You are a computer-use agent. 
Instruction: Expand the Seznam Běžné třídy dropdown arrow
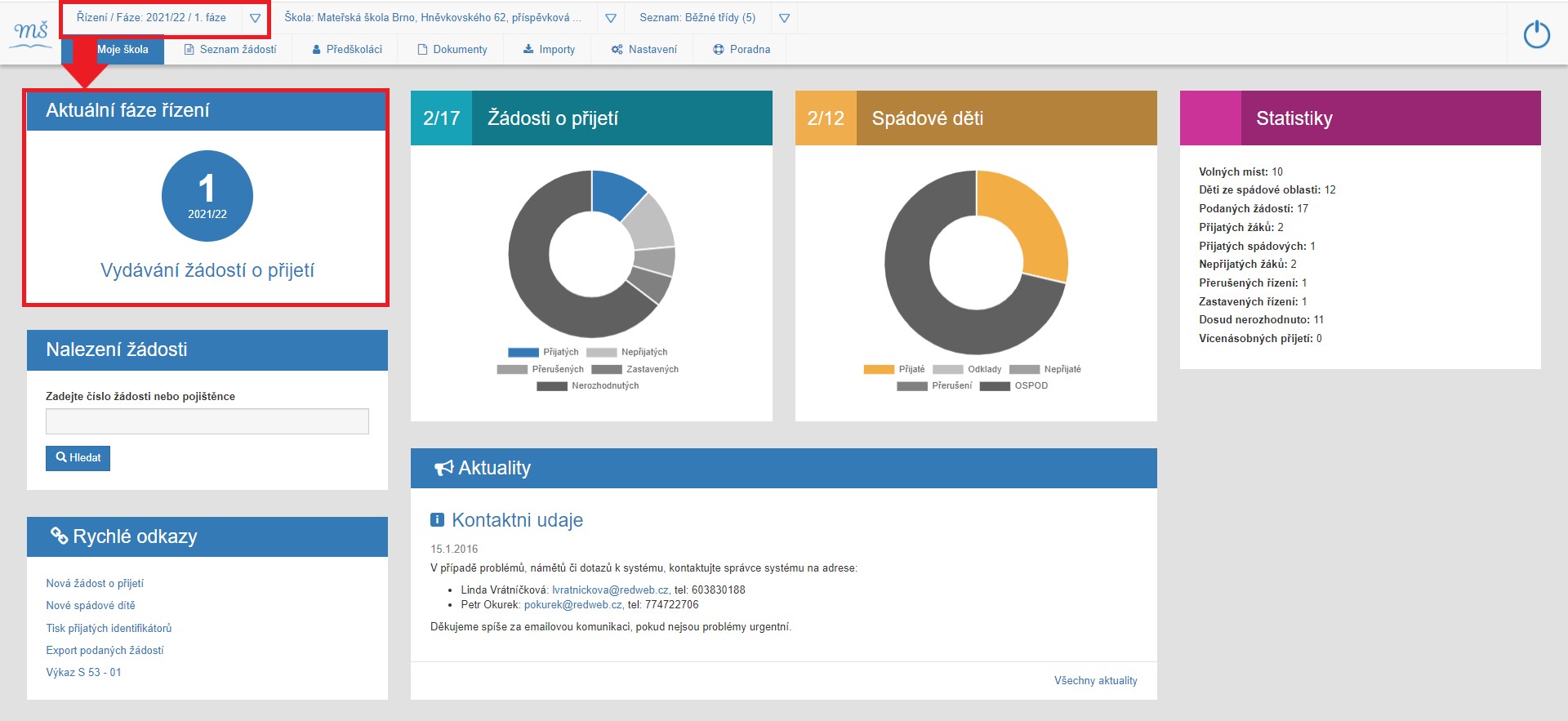[x=784, y=18]
